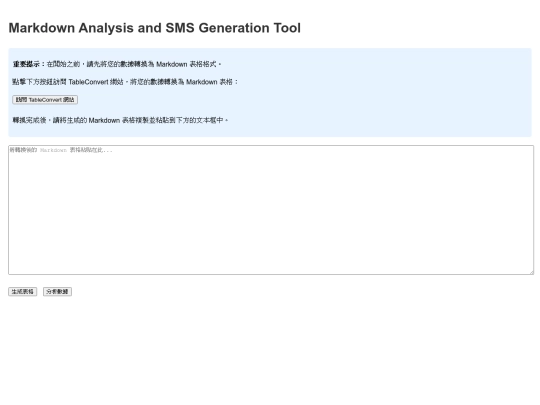
Task: Open the 訪問 TableConvert 網站 button
Action: [45, 100]
